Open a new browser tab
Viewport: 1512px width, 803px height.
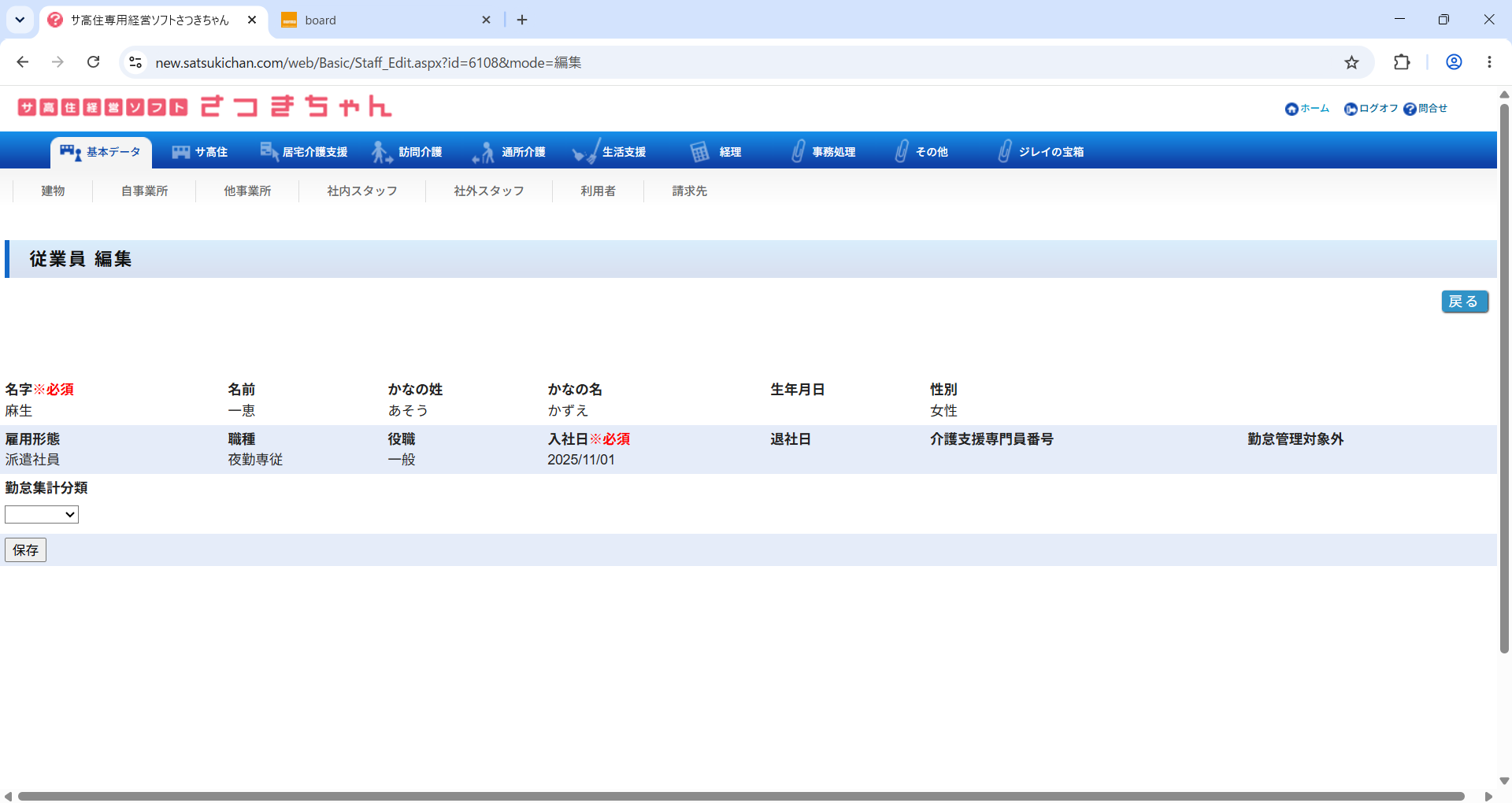(521, 20)
